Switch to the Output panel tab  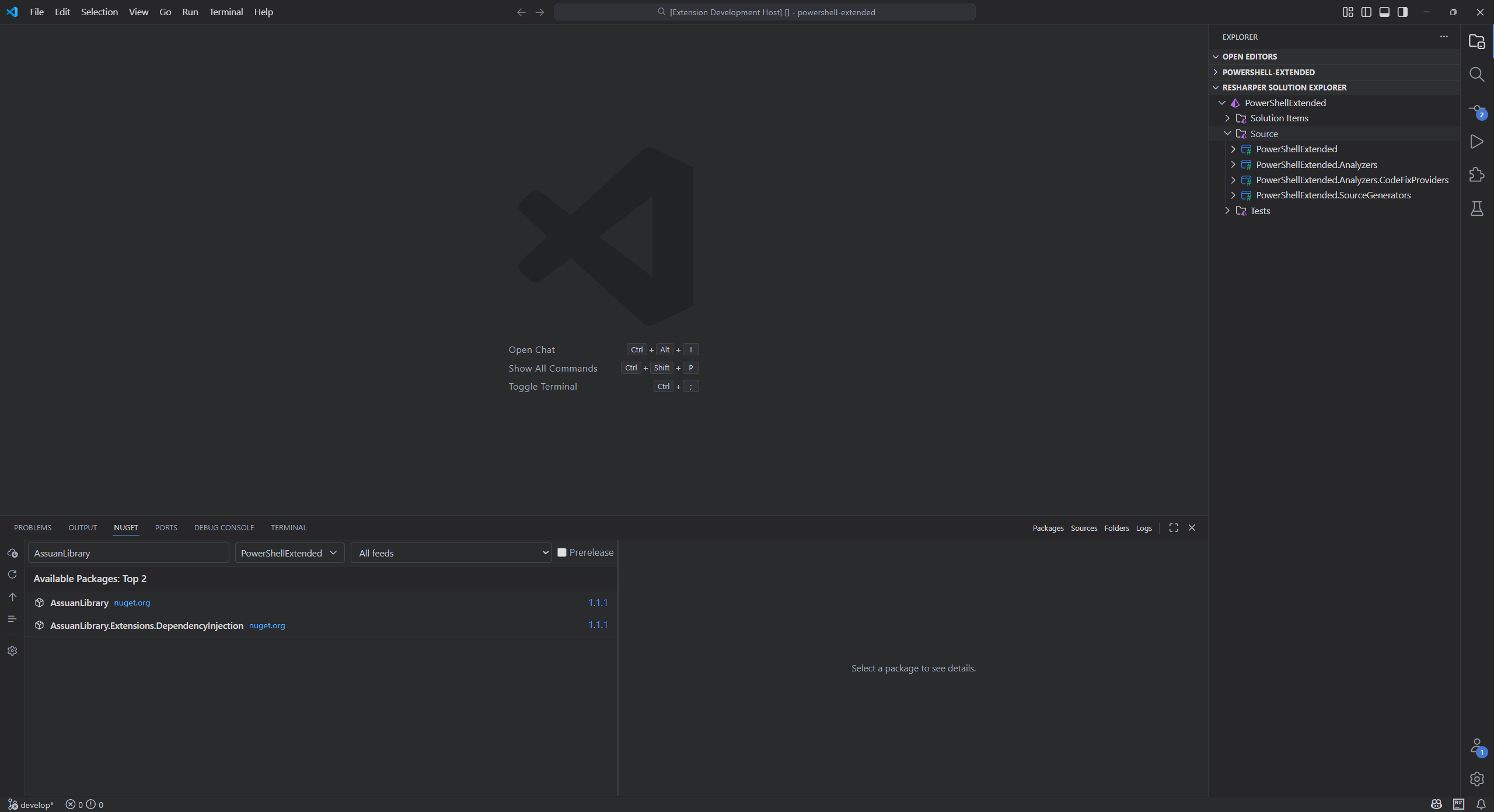click(x=82, y=528)
